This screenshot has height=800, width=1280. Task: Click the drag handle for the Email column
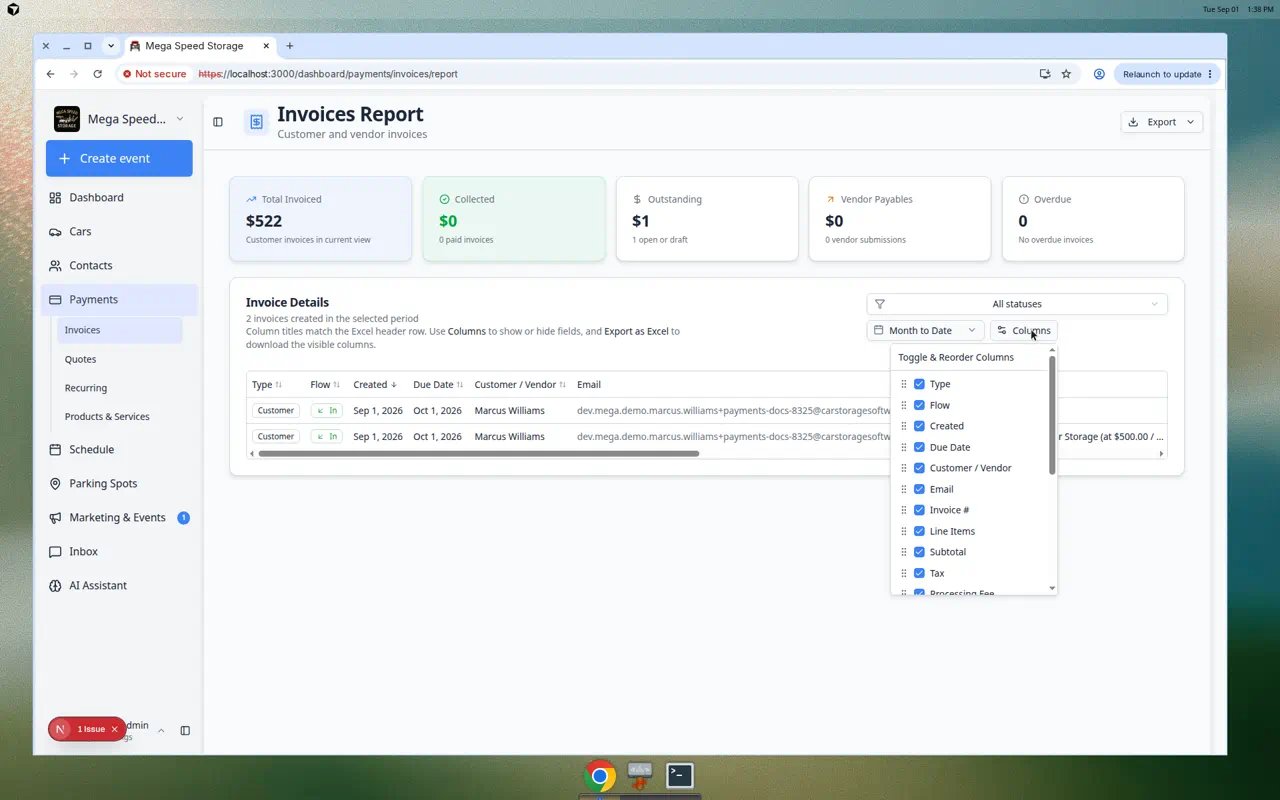point(904,489)
